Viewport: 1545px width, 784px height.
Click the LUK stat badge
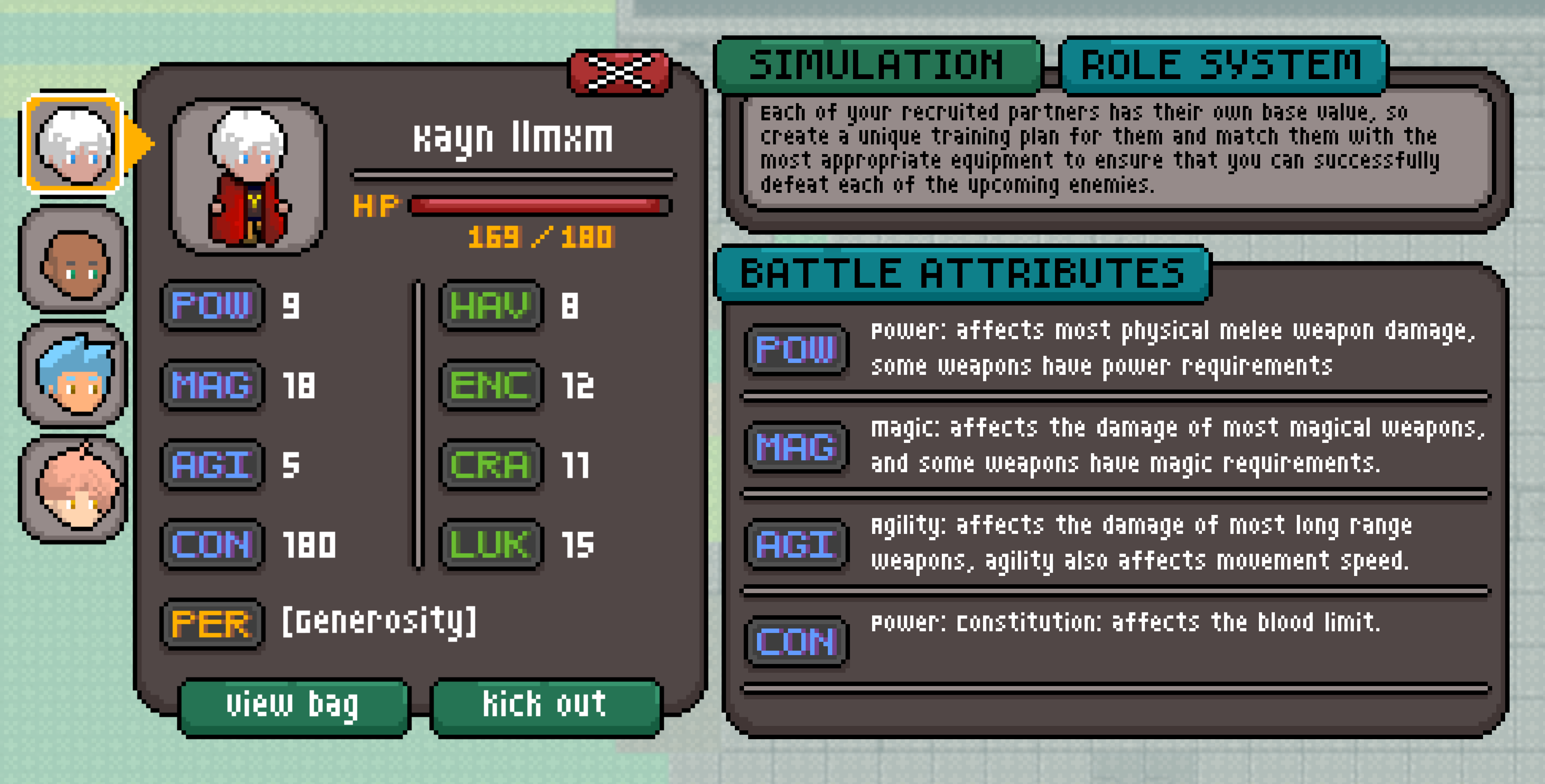coord(491,545)
